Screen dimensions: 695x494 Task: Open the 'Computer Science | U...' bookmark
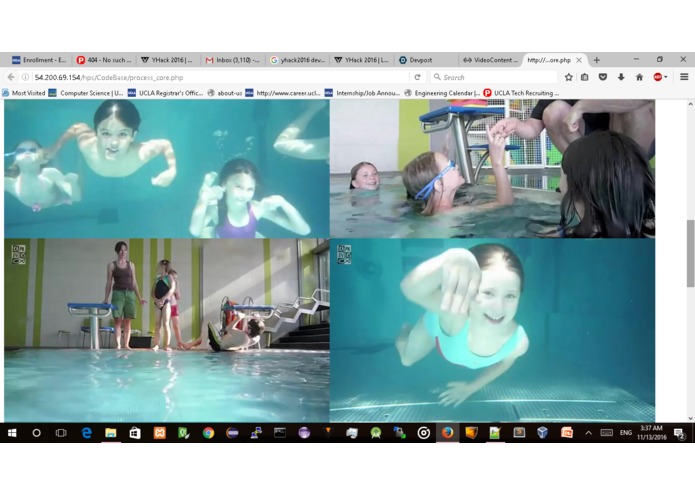(86, 93)
